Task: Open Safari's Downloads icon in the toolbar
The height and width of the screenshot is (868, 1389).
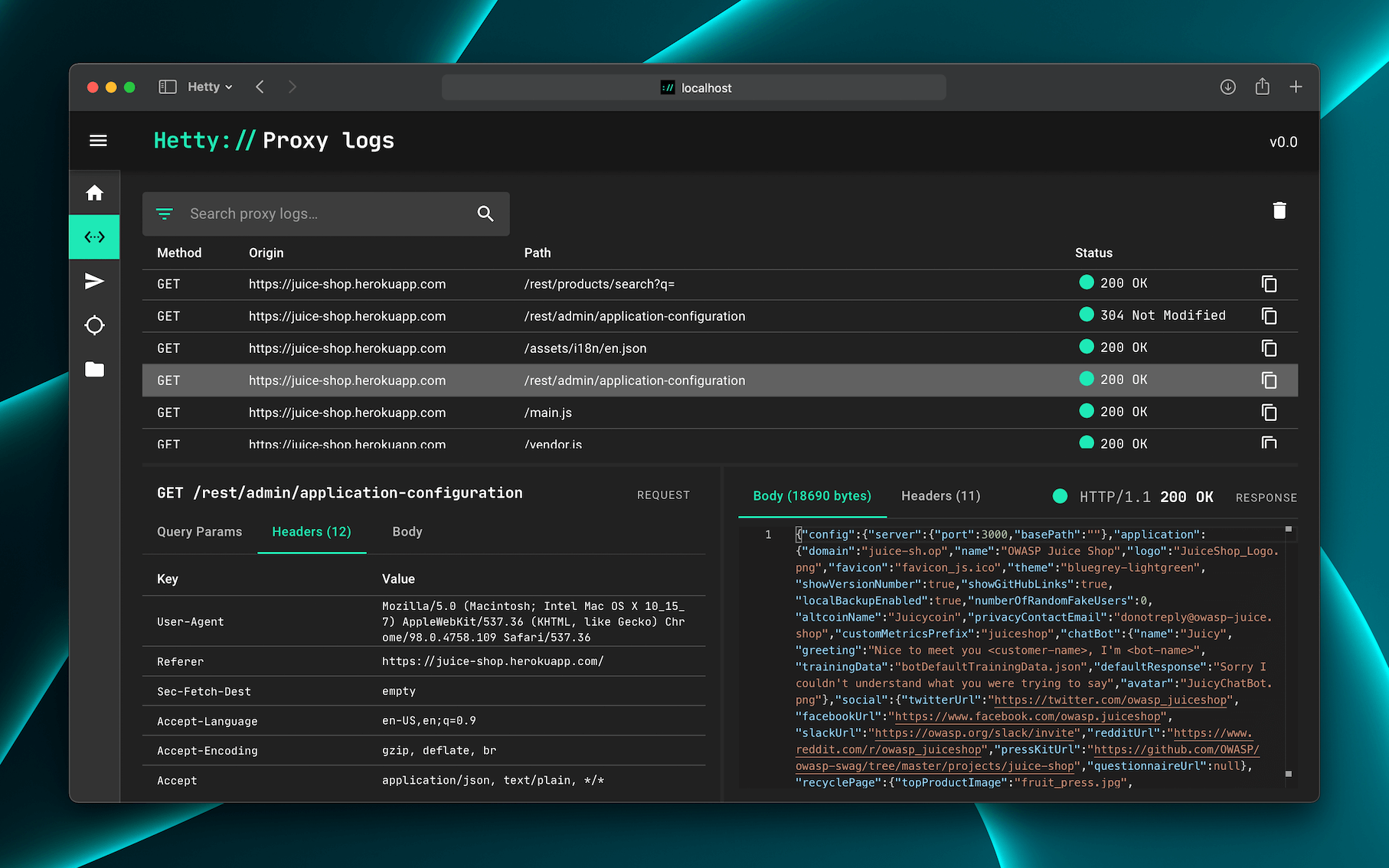Action: click(x=1227, y=86)
